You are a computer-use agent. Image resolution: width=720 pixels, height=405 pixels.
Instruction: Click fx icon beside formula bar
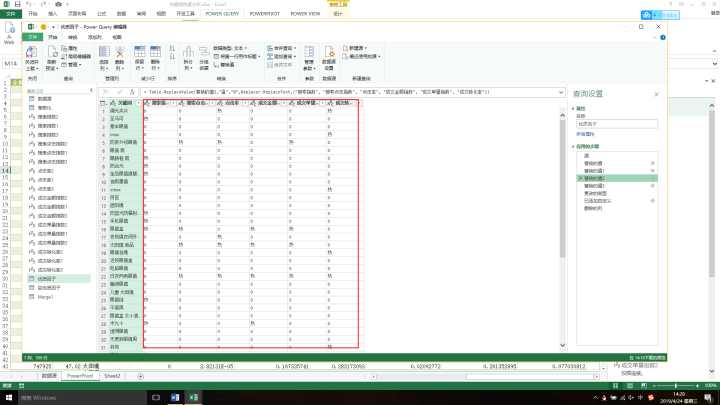pos(132,92)
